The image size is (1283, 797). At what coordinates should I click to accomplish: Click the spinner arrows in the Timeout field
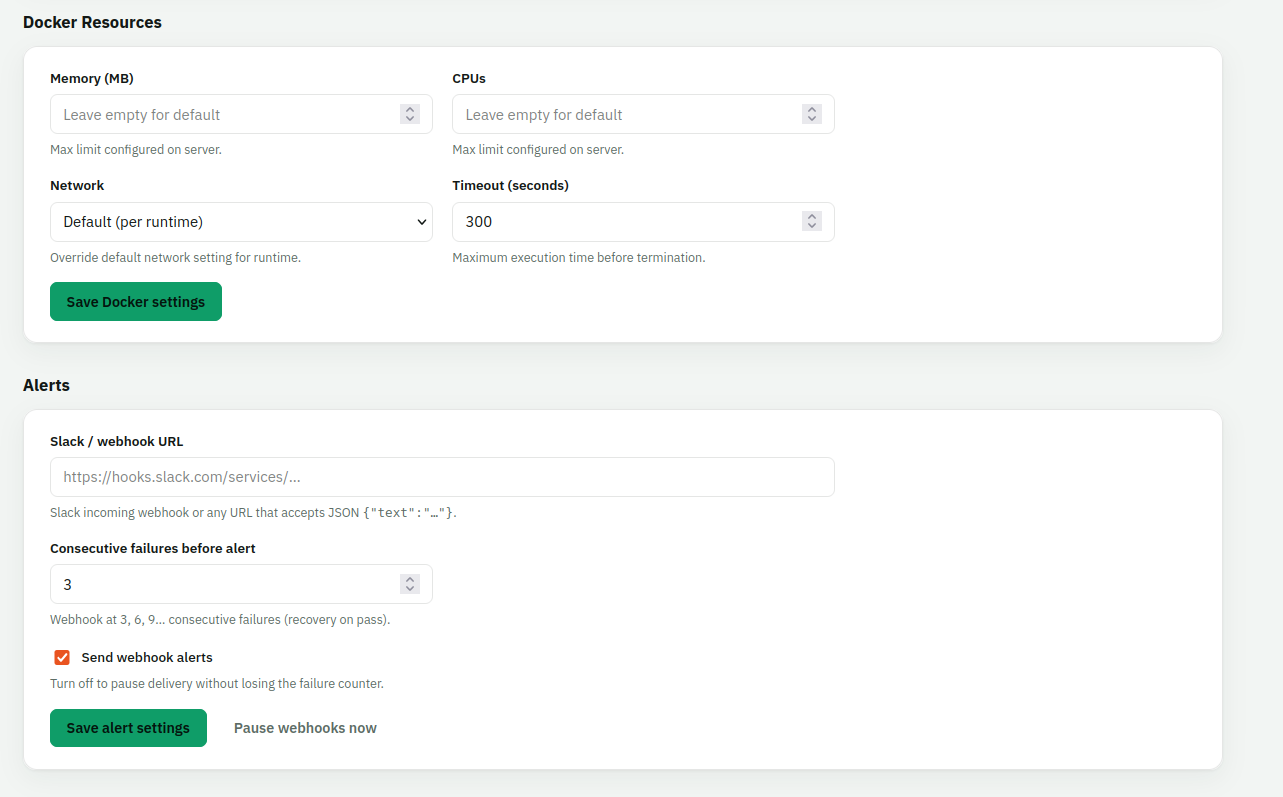click(x=812, y=222)
